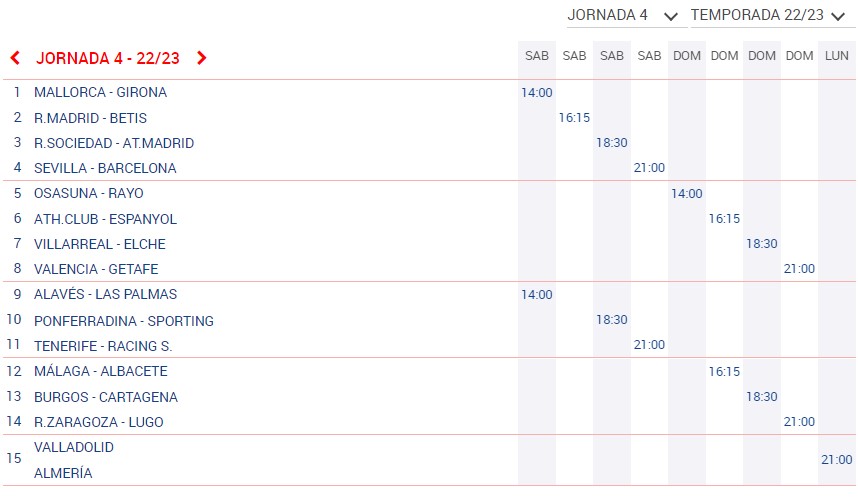The height and width of the screenshot is (497, 858).
Task: Select the MÁLAGA - ALBACETE match
Action: coord(101,372)
